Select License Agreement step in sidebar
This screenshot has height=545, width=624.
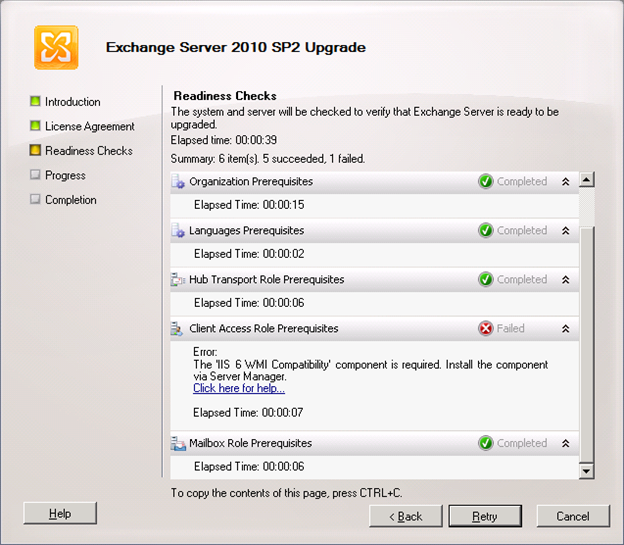click(89, 127)
